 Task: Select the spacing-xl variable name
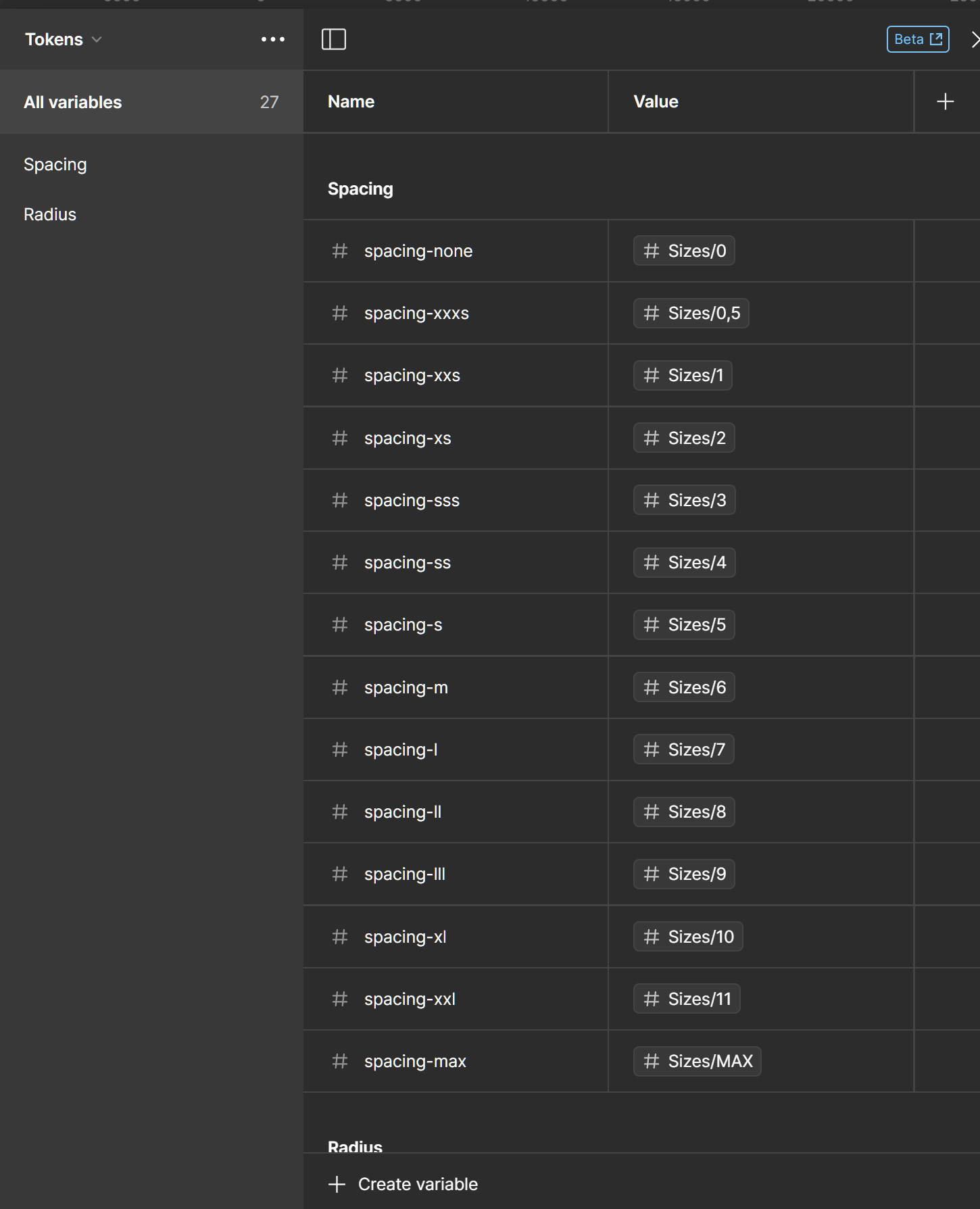point(405,937)
